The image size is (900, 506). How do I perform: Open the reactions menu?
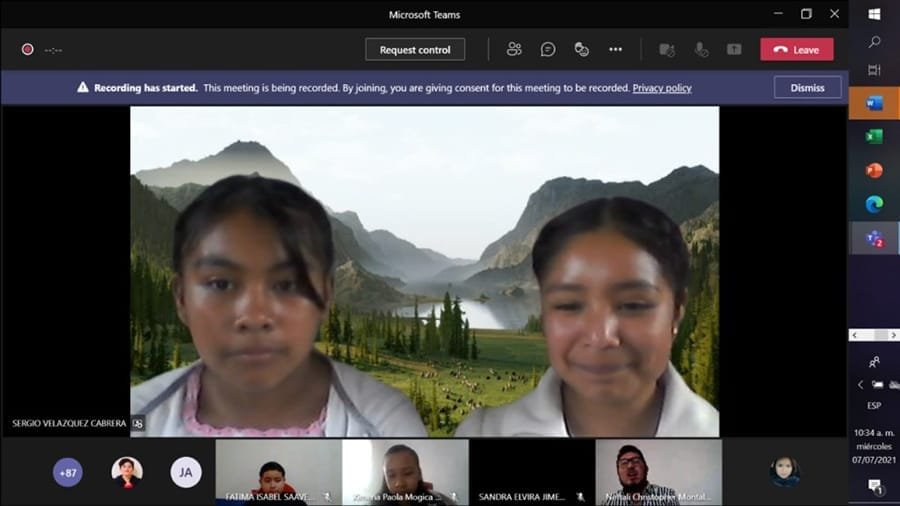582,49
